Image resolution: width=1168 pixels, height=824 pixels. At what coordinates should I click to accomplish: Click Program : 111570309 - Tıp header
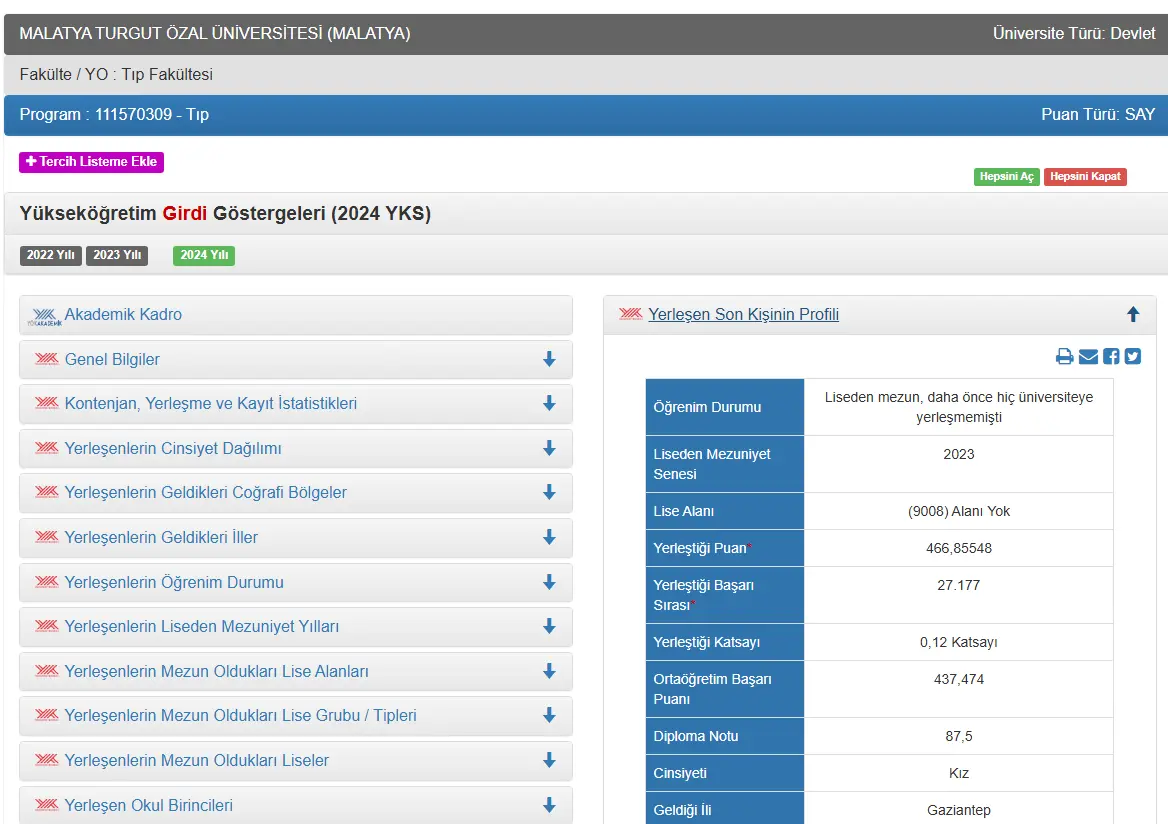(114, 115)
